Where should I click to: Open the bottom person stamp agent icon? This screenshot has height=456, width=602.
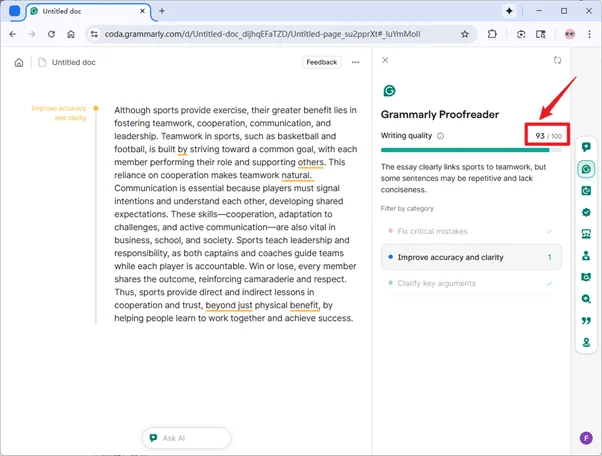point(586,342)
